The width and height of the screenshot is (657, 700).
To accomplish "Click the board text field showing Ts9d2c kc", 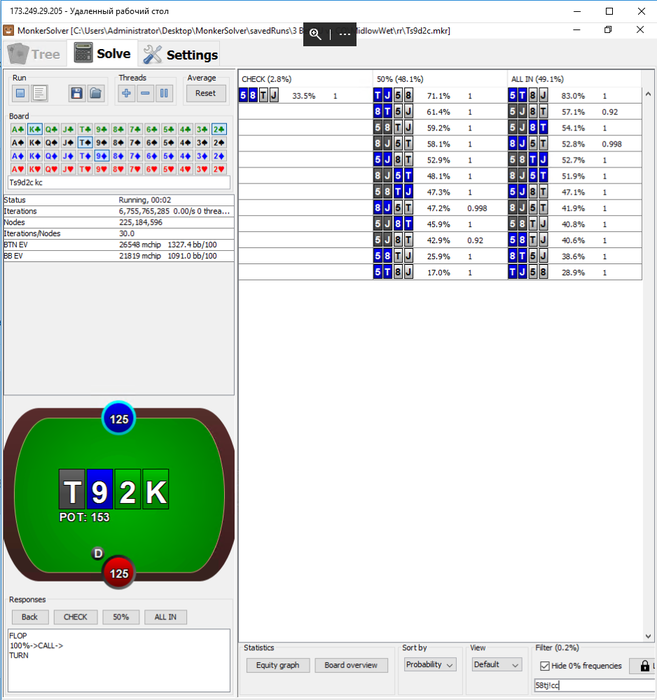I will click(x=119, y=183).
